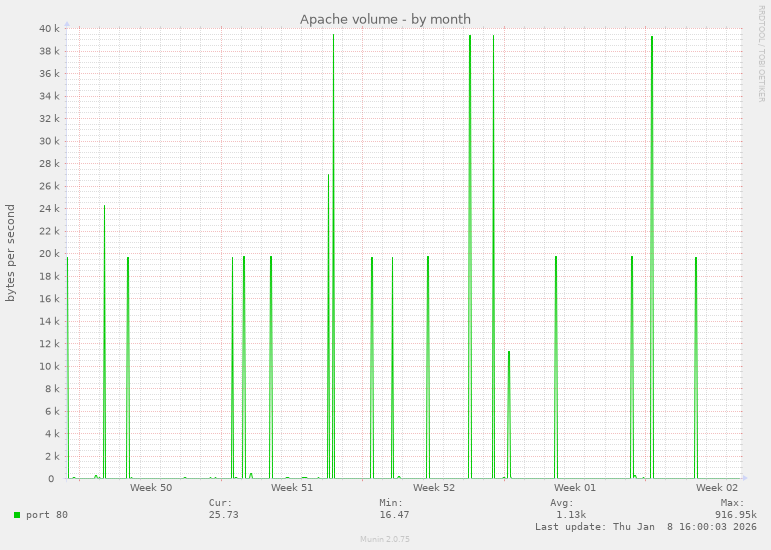Image resolution: width=771 pixels, height=550 pixels.
Task: Click the '0' y-axis value
Action: click(51, 479)
